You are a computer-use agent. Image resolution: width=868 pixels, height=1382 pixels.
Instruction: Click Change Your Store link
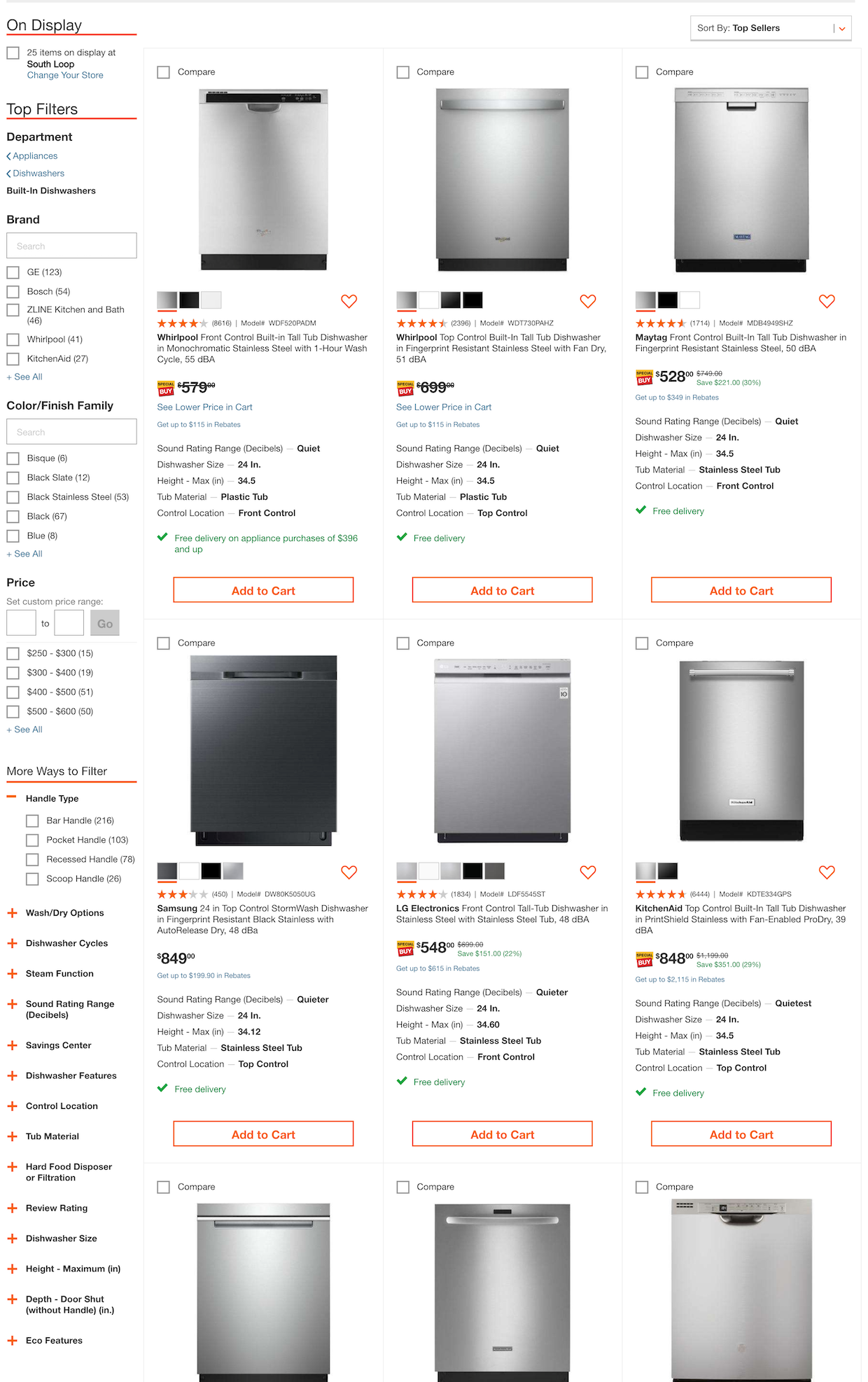tap(65, 76)
